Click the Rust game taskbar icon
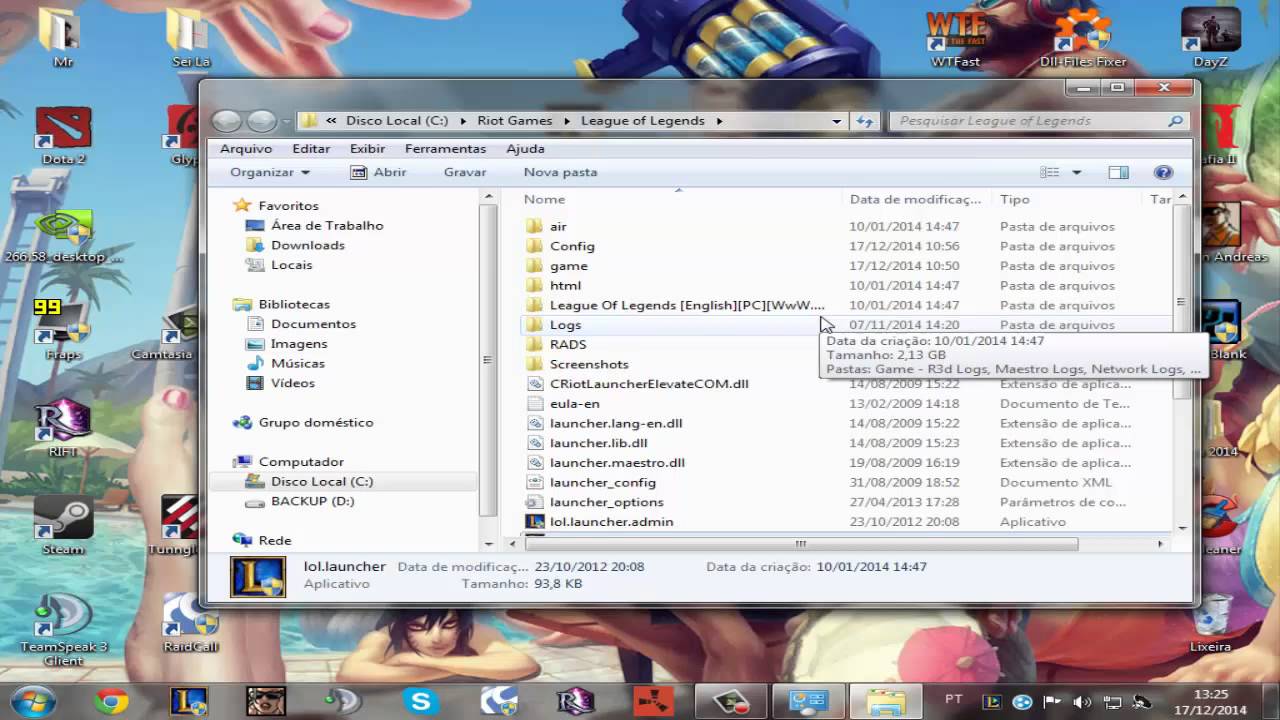This screenshot has height=720, width=1280. pos(652,701)
